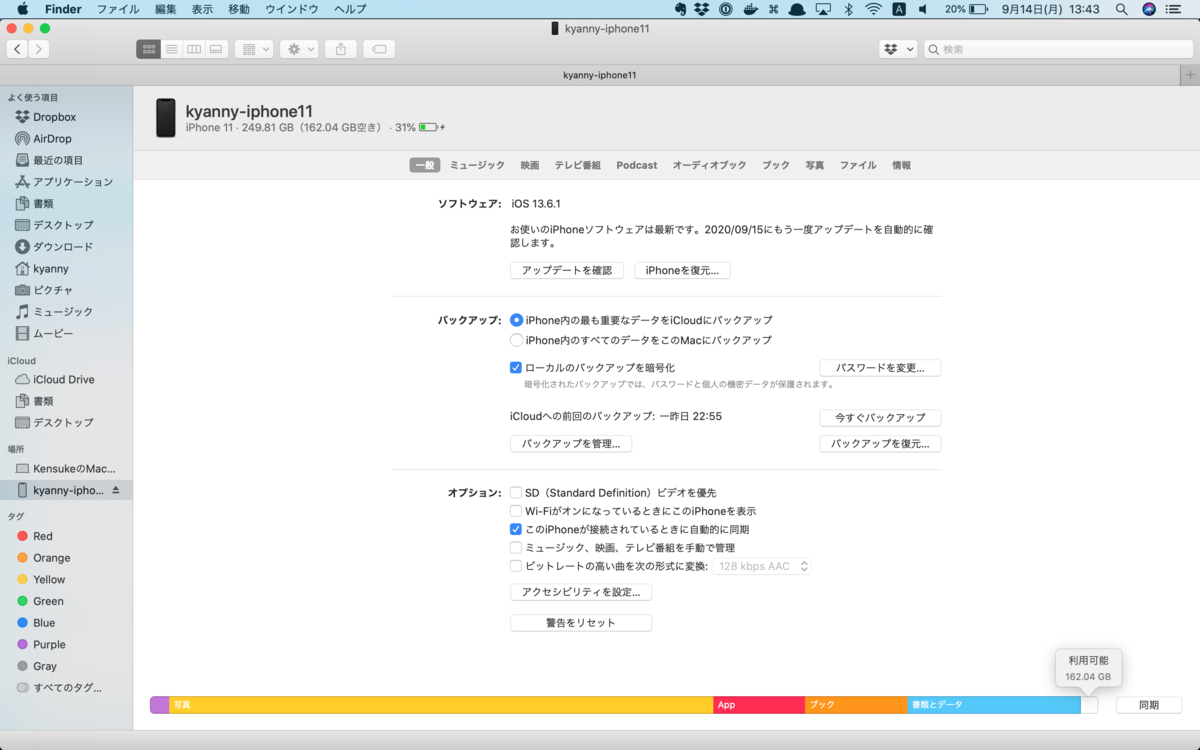Click 警告をリセット button
The image size is (1200, 750).
581,622
